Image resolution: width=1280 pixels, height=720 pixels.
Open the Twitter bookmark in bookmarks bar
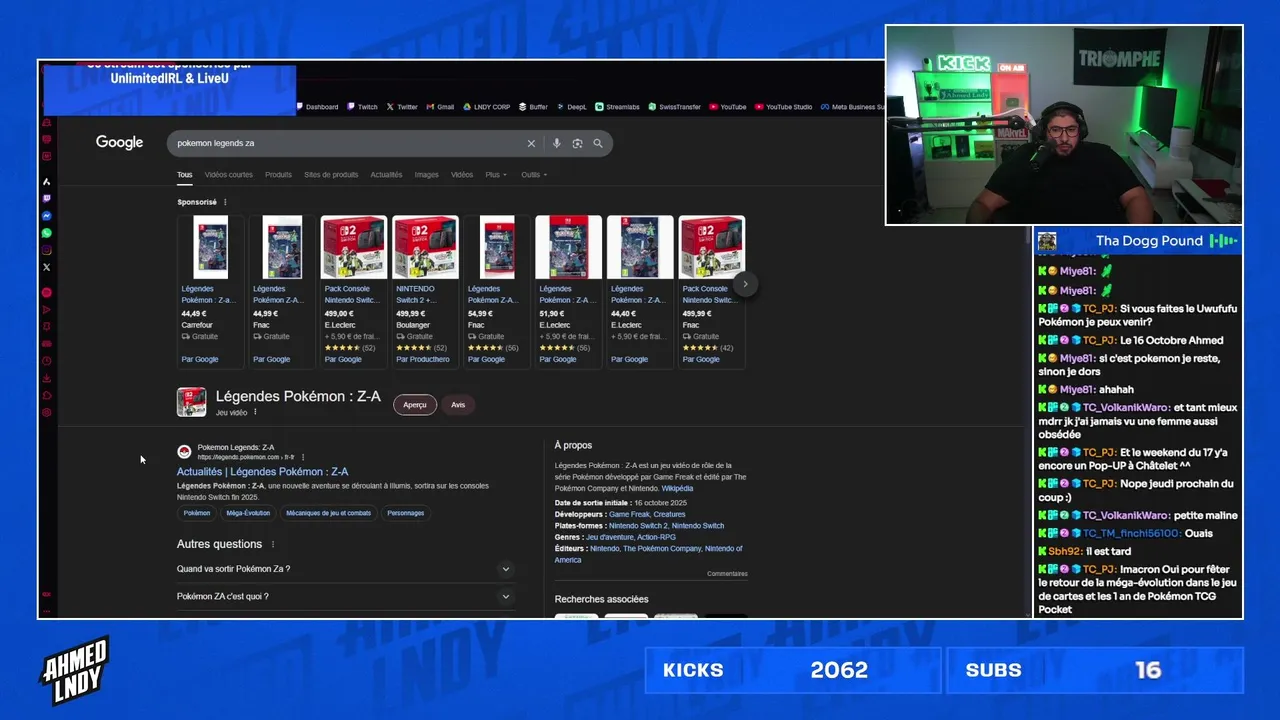pyautogui.click(x=402, y=107)
